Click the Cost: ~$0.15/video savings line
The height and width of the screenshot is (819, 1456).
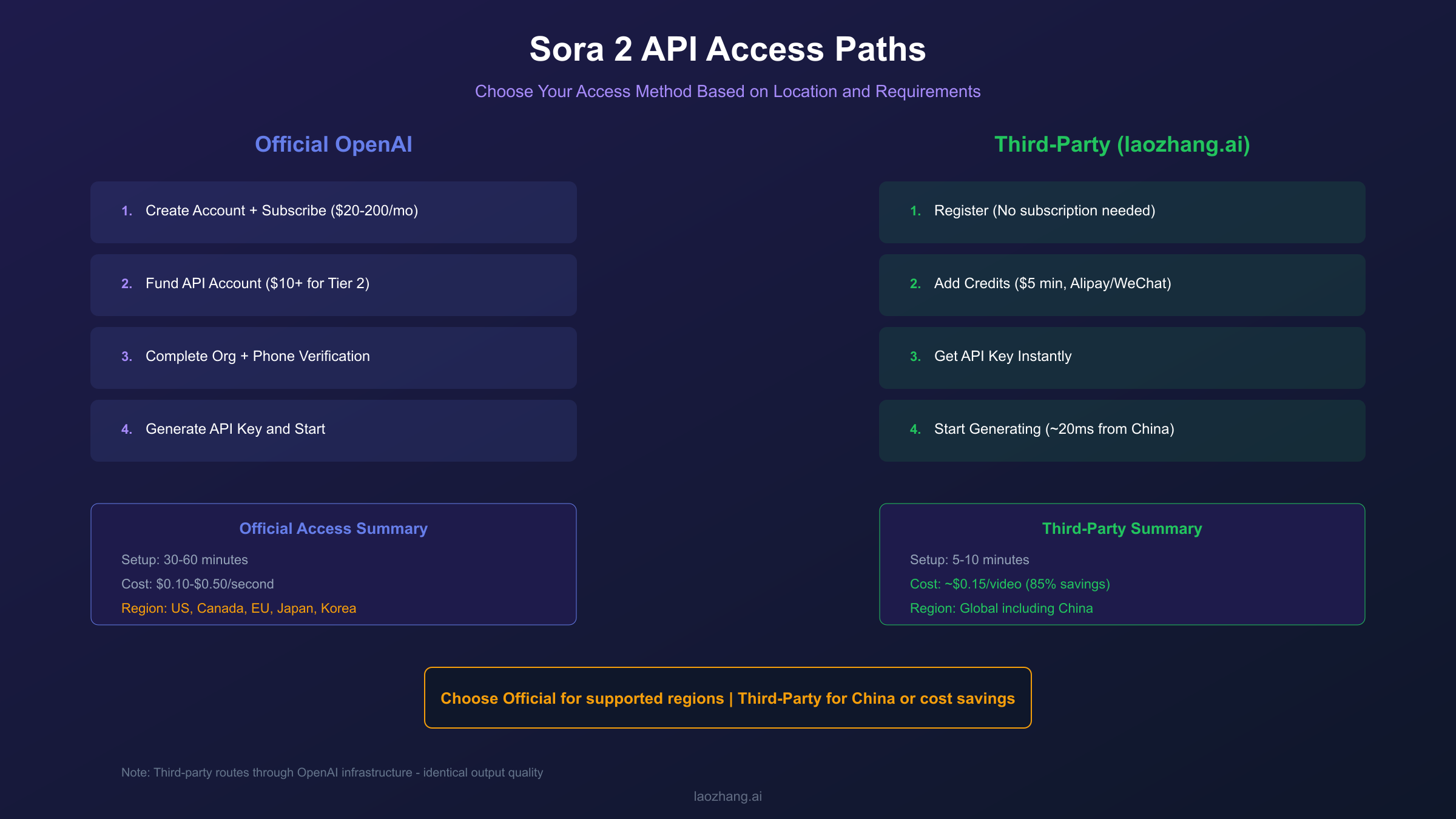(1009, 584)
